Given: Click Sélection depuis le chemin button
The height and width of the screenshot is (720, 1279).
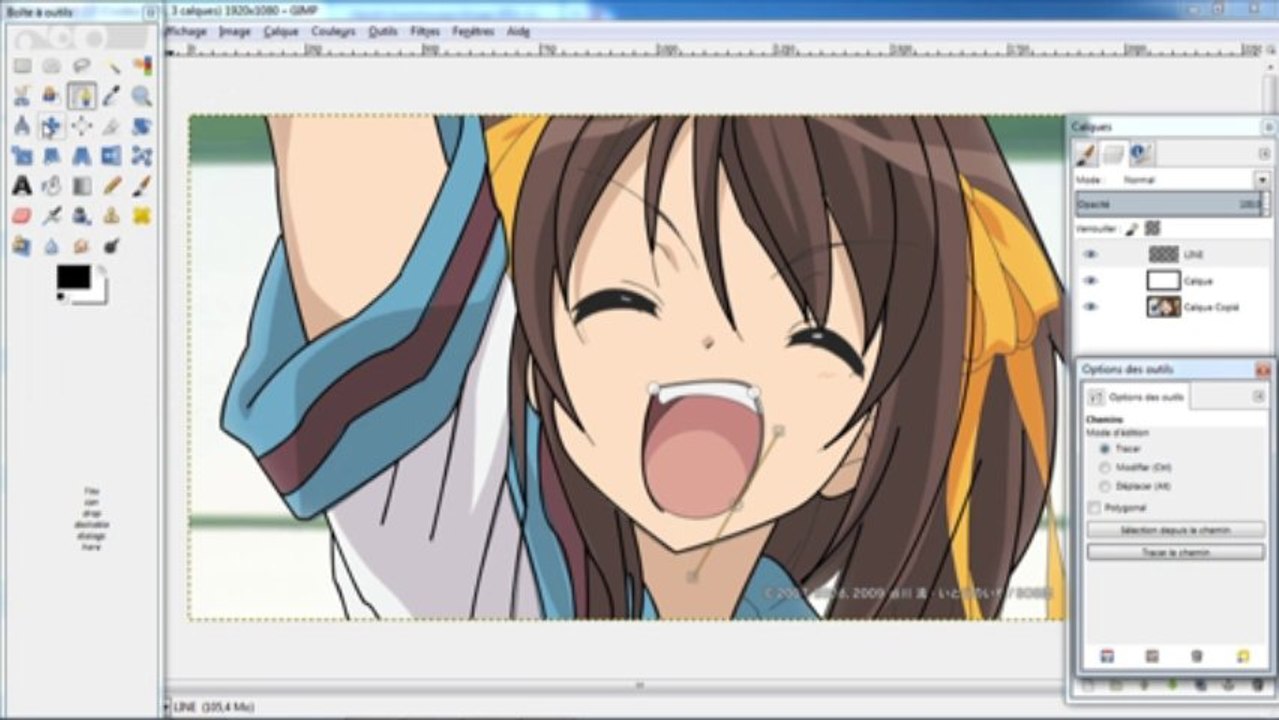Looking at the screenshot, I should 1175,530.
